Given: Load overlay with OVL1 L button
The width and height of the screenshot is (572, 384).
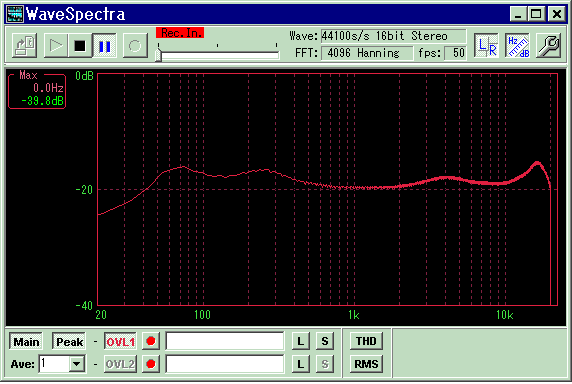Looking at the screenshot, I should click(301, 341).
